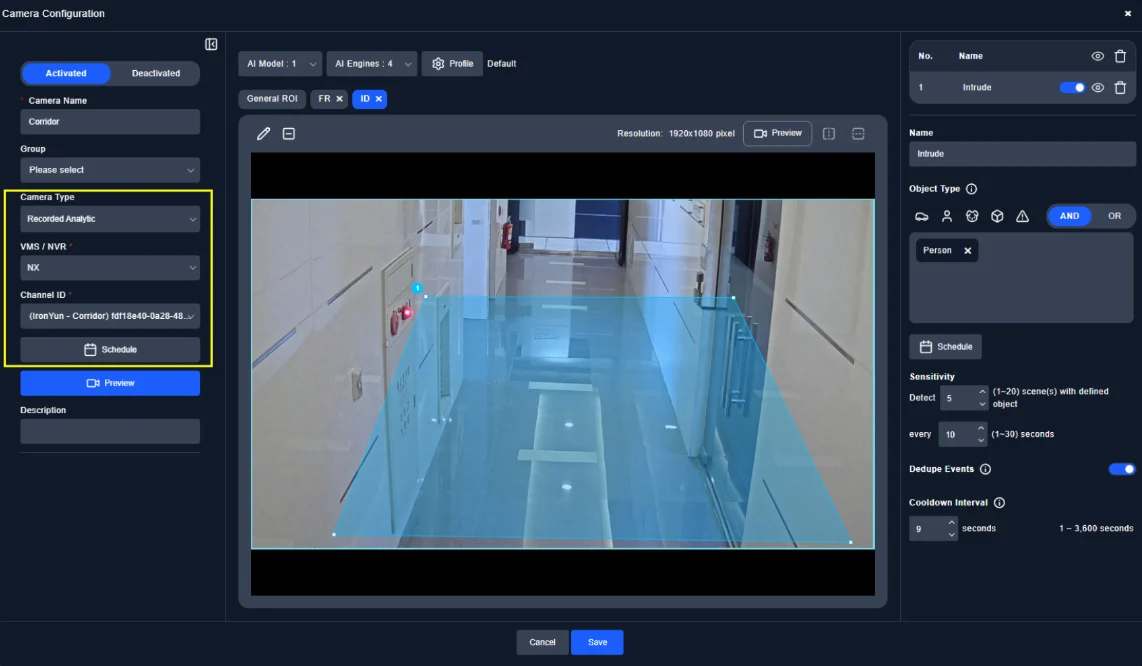The width and height of the screenshot is (1142, 666).
Task: Open rule Schedule in right panel
Action: tap(945, 347)
